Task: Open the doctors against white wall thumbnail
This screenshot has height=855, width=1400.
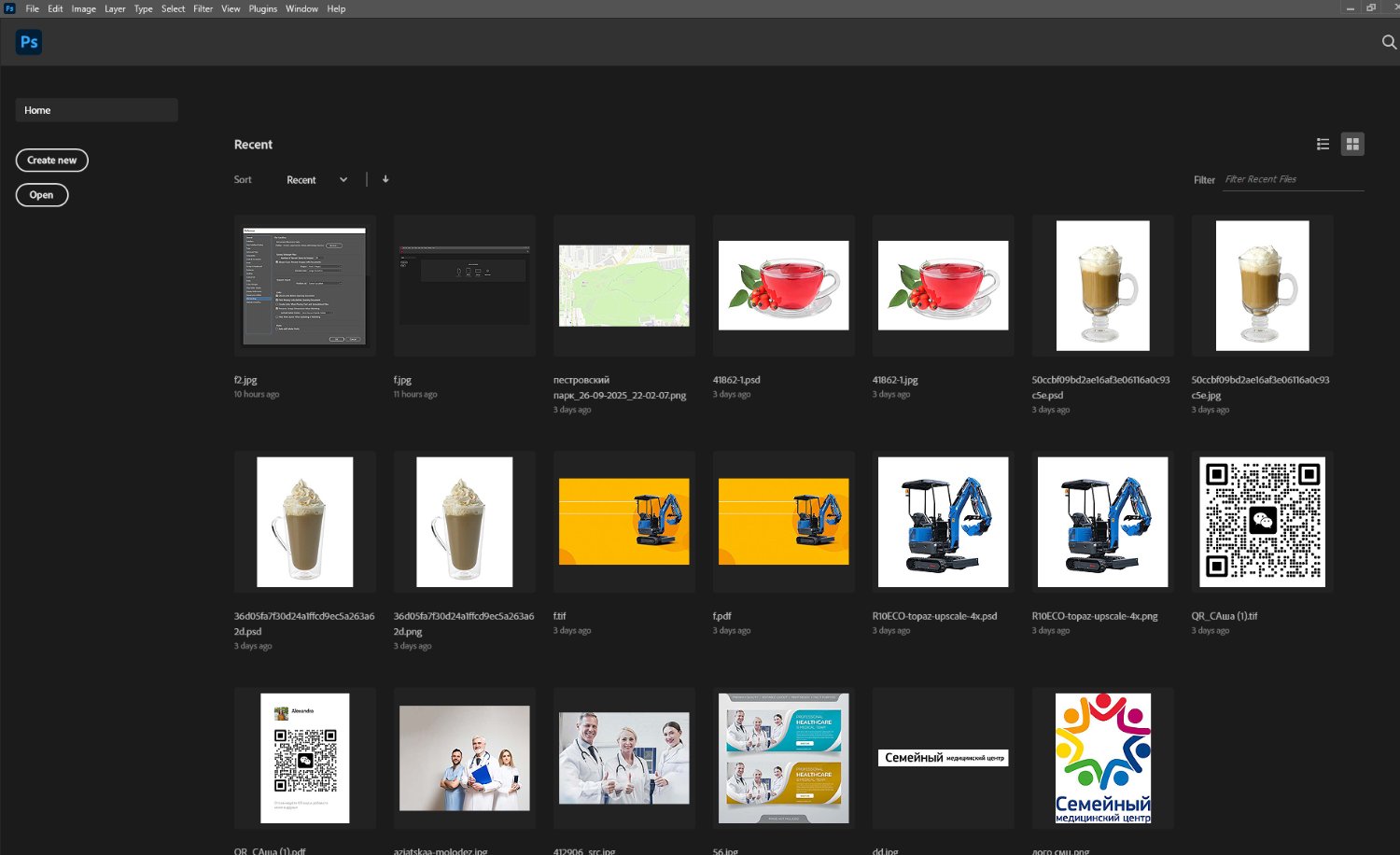Action: (x=465, y=758)
